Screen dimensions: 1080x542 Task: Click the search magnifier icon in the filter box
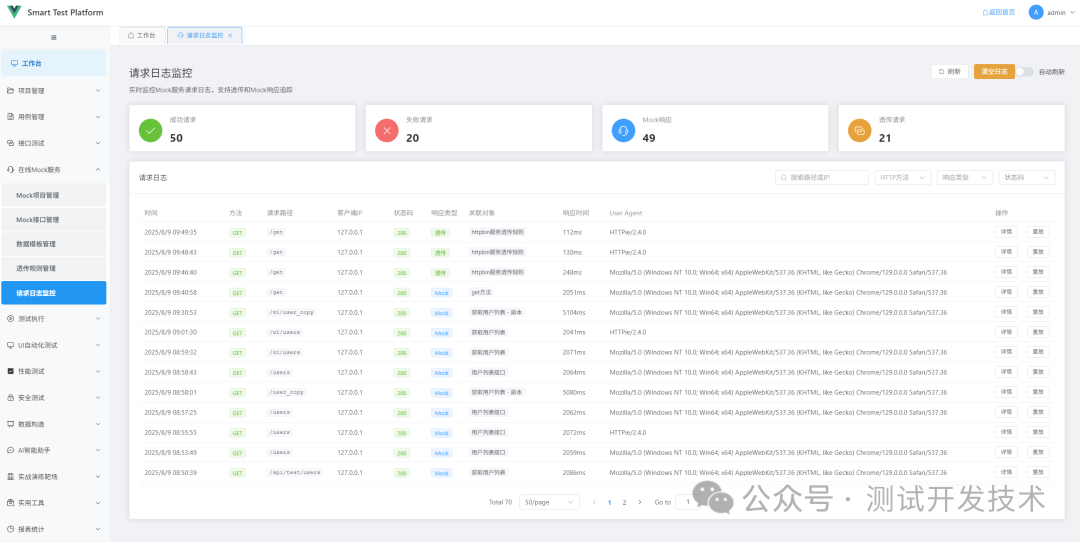coord(785,178)
